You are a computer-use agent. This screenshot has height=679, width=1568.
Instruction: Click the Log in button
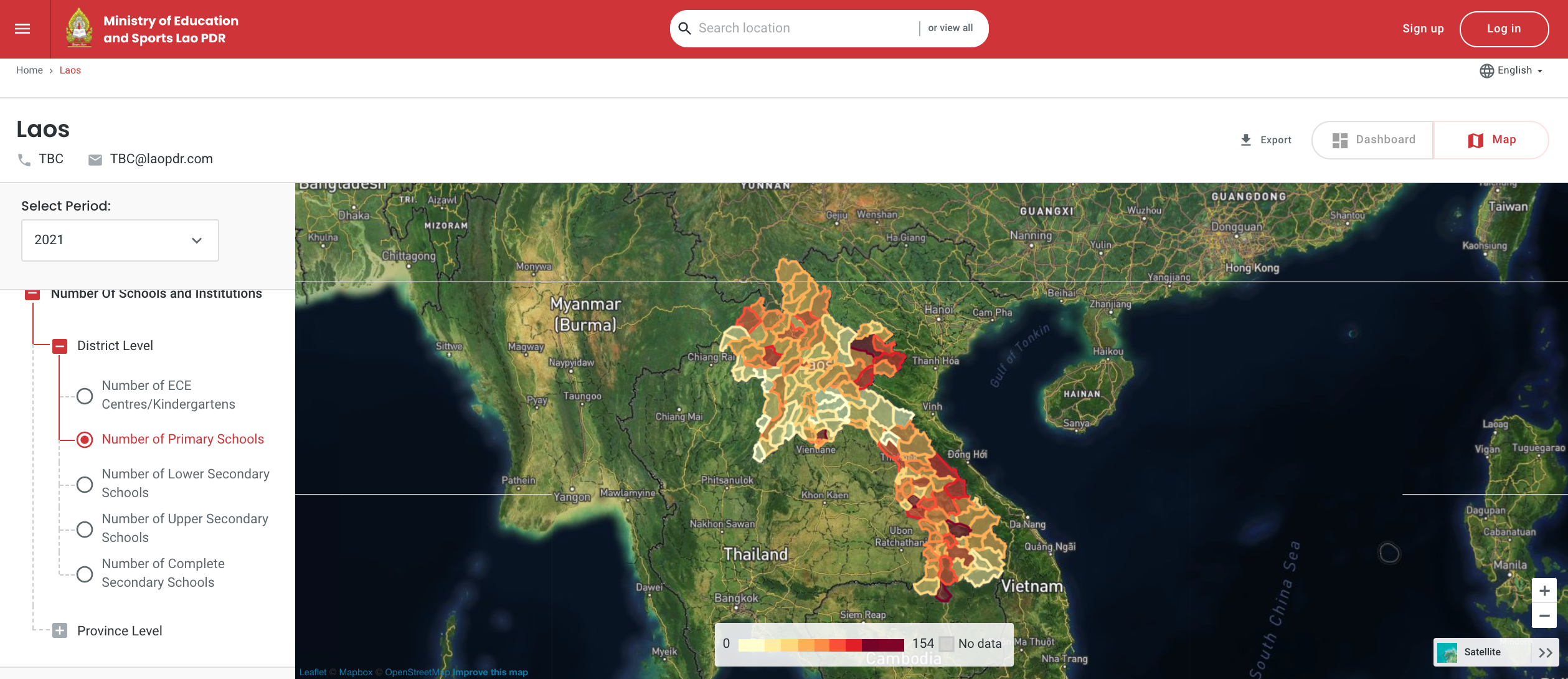tap(1504, 29)
